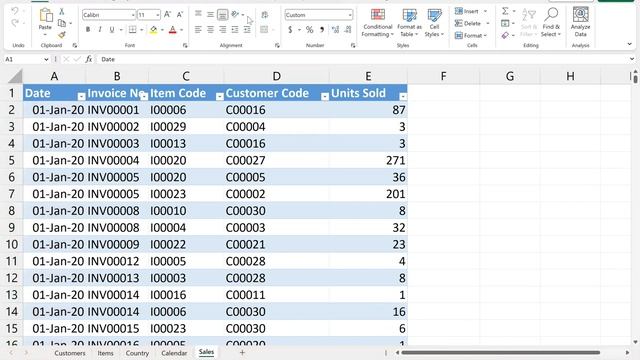Open the Date column filter dropdown
The width and height of the screenshot is (640, 360).
tap(81, 96)
